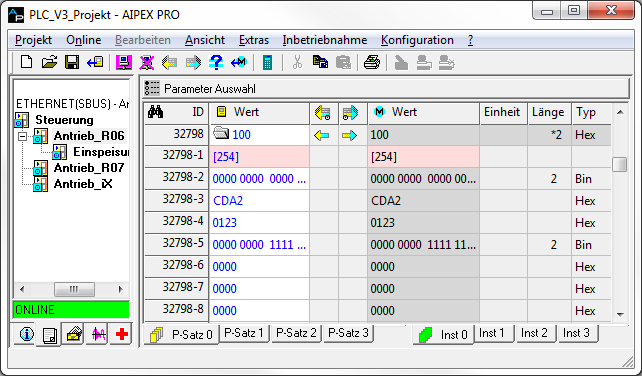Click the Parameter Auswahl list icon
Screen dimensions: 642x376
[x=152, y=88]
